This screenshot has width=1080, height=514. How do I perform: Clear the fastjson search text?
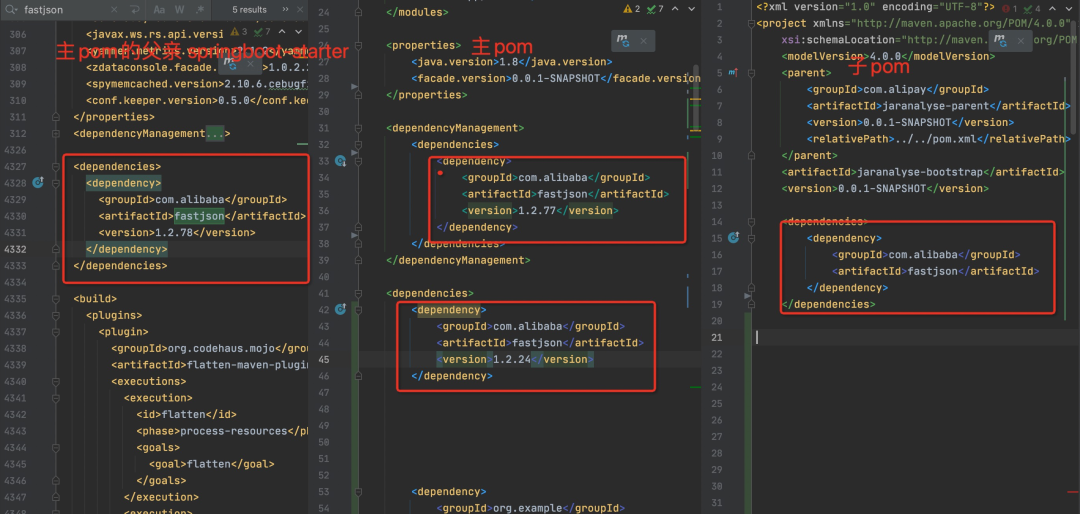[x=114, y=10]
